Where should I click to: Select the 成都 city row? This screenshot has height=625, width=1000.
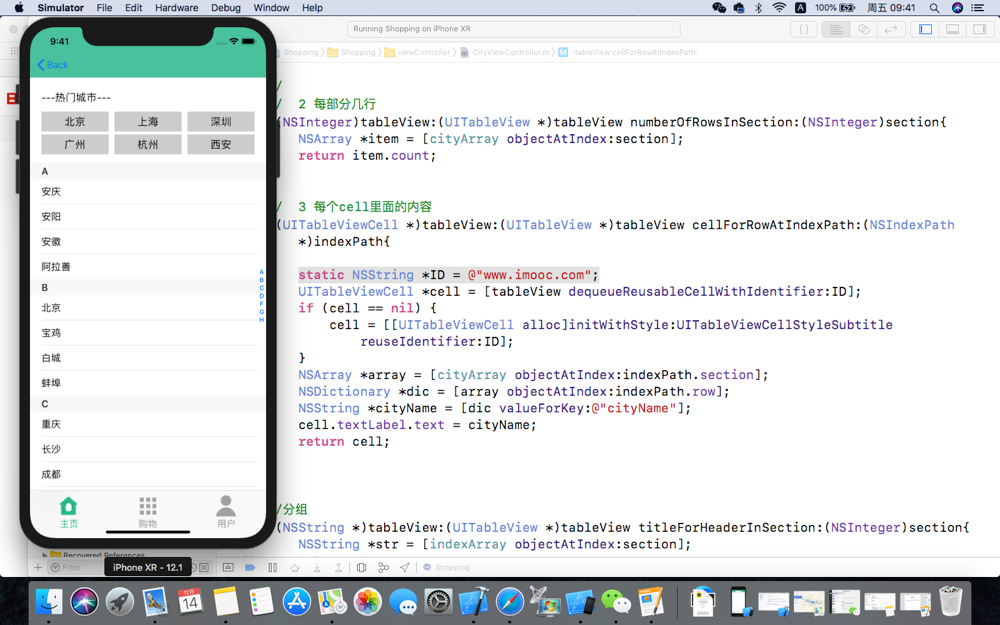148,474
